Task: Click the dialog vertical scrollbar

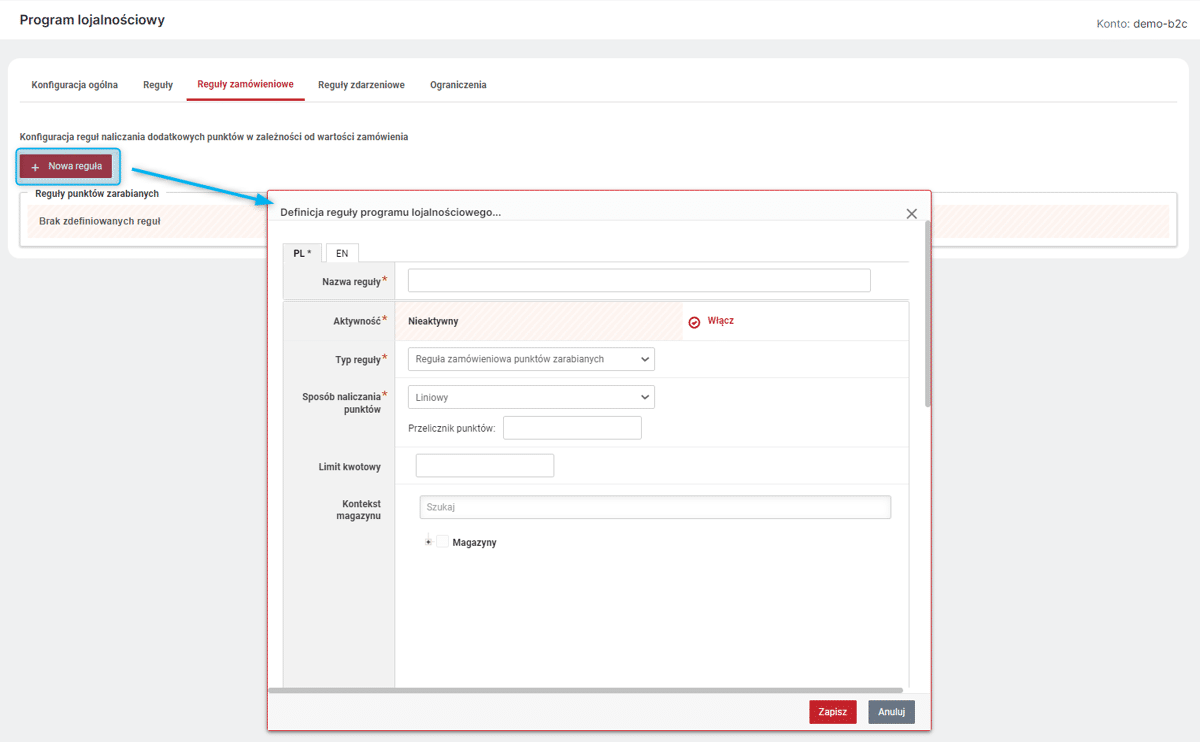Action: (927, 313)
